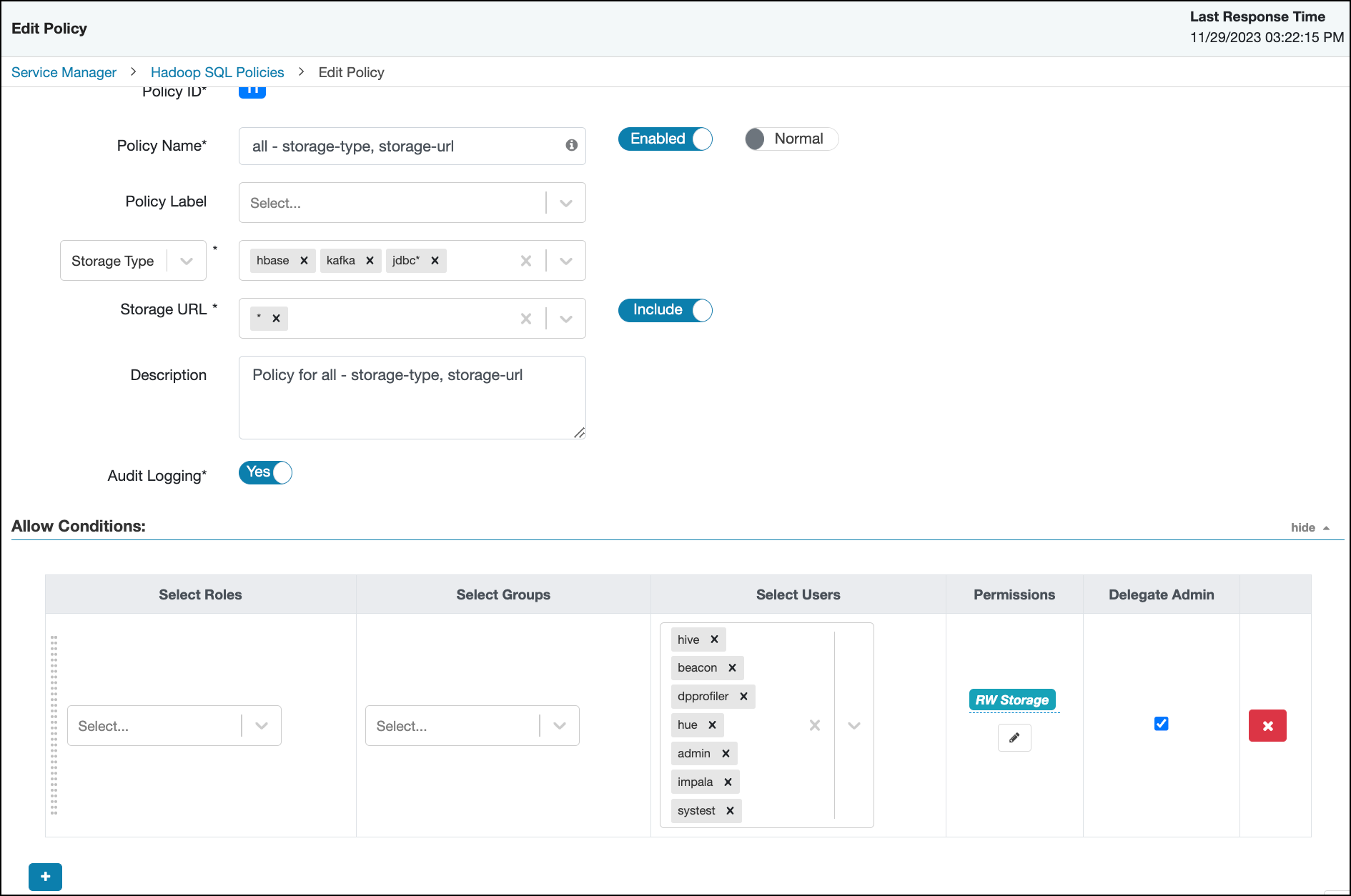Remove the hbase storage type chip
1351x896 pixels.
click(304, 260)
